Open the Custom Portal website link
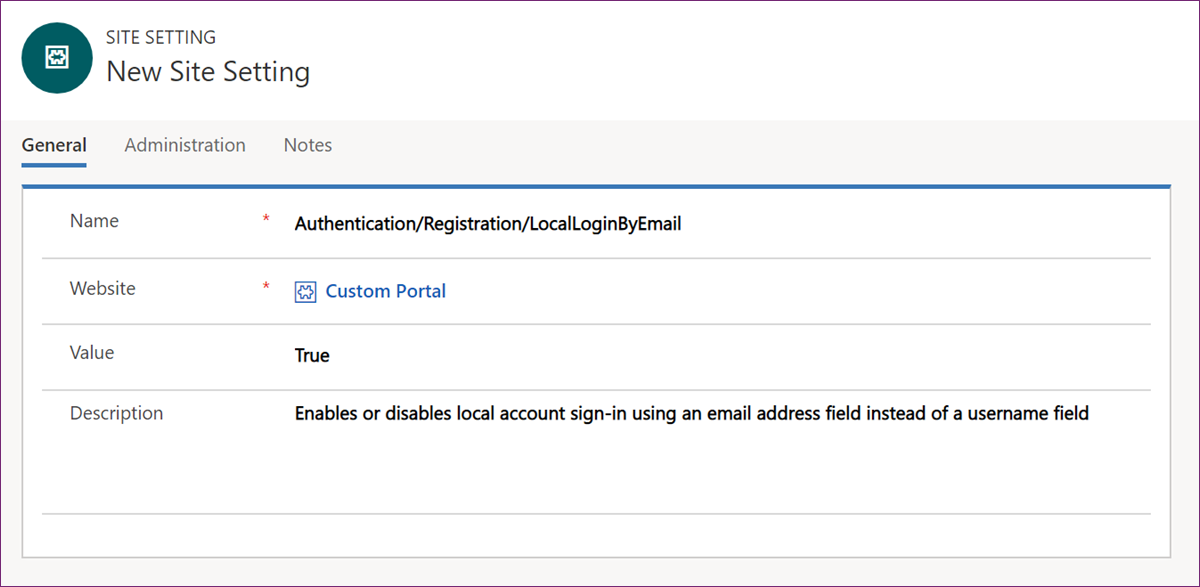The width and height of the screenshot is (1200, 587). [x=385, y=292]
